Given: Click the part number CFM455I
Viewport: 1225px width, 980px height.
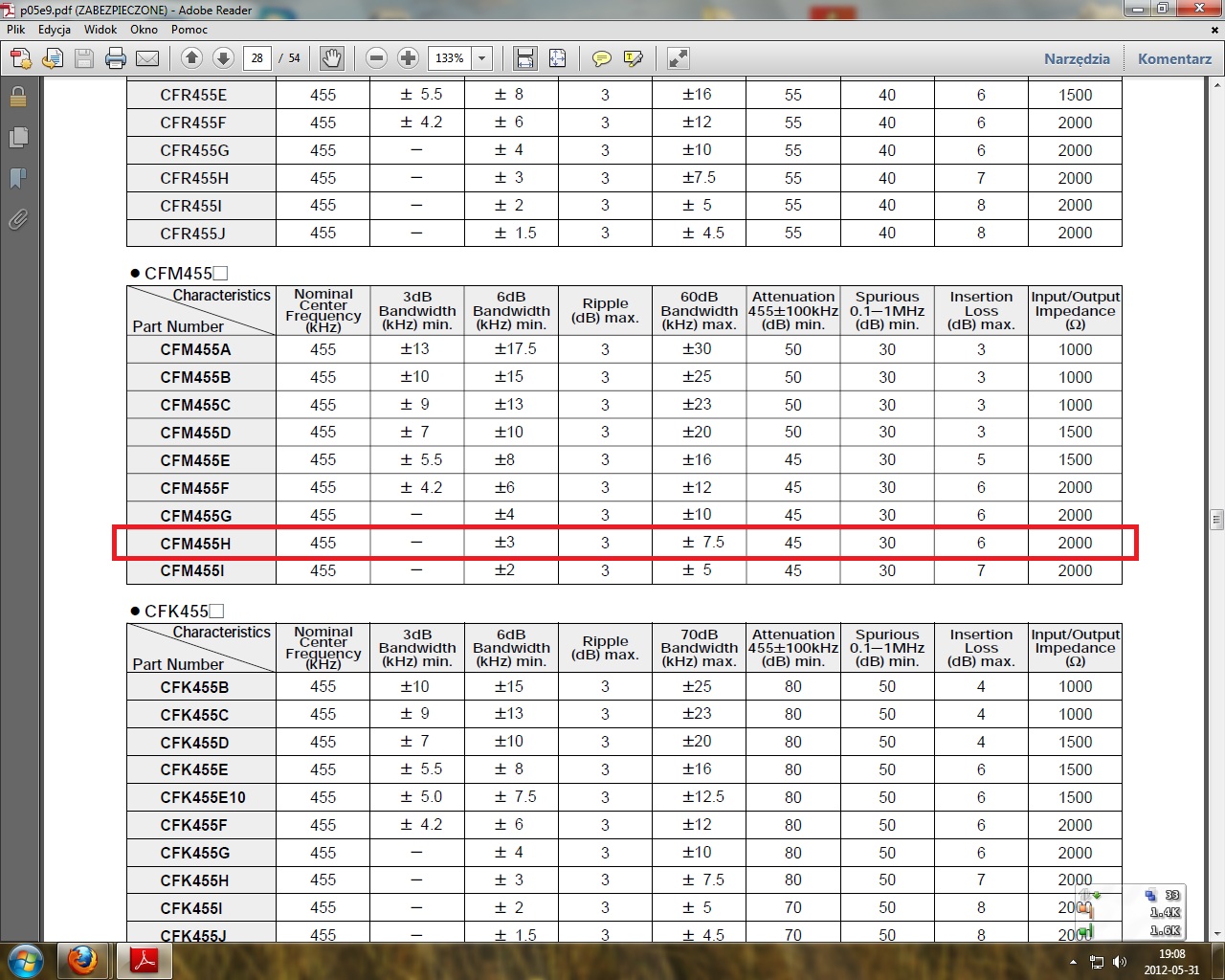Looking at the screenshot, I should pyautogui.click(x=192, y=571).
